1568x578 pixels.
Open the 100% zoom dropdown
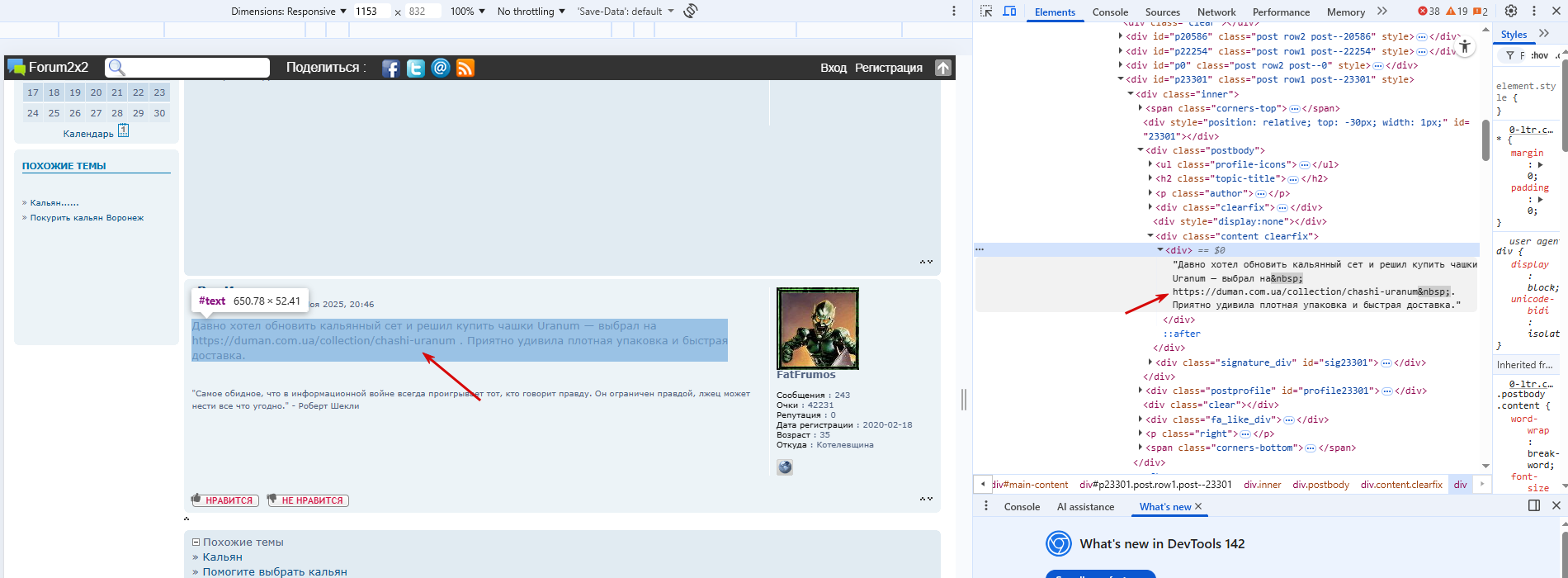pyautogui.click(x=467, y=11)
